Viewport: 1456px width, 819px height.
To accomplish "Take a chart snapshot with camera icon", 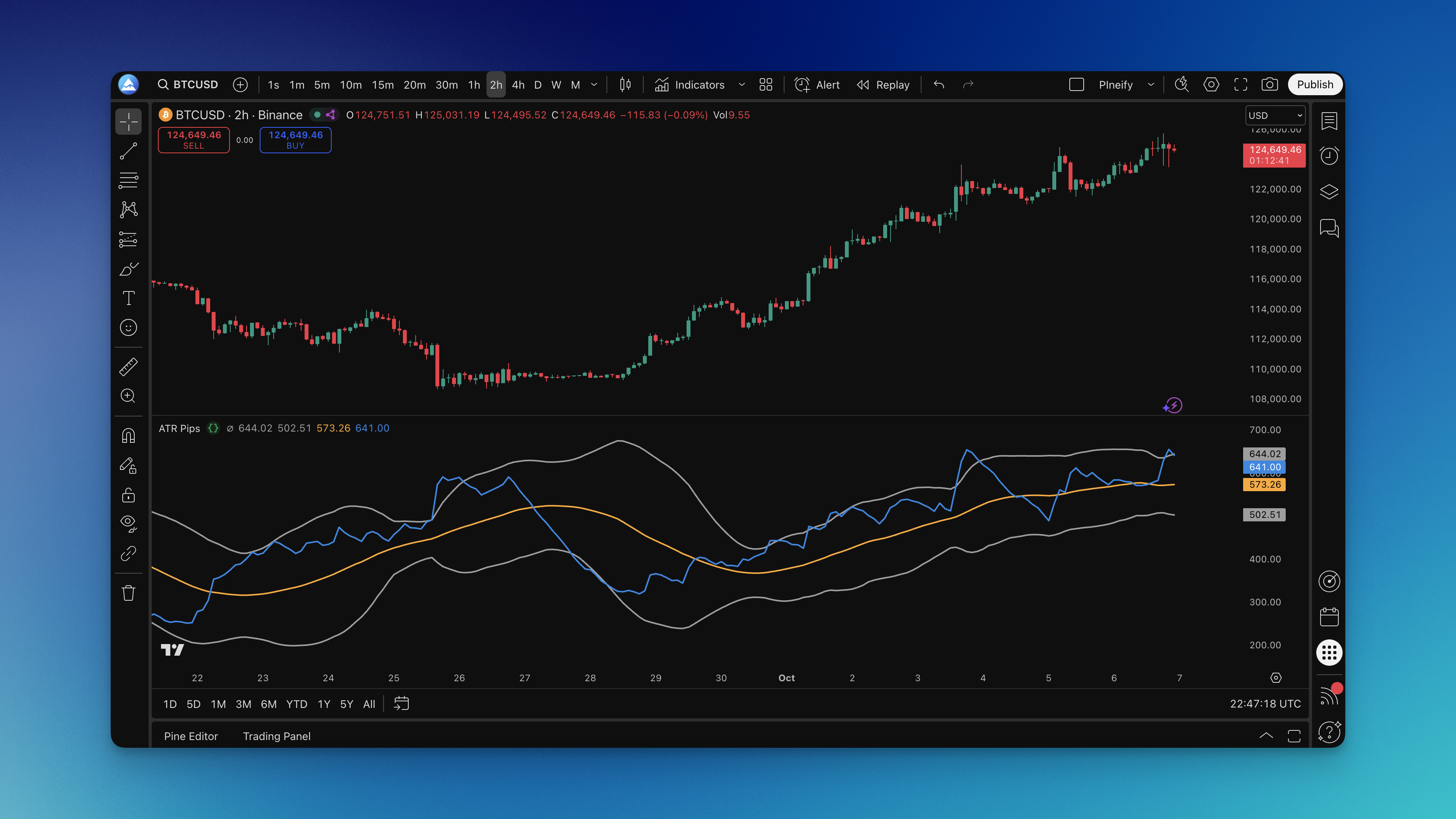I will click(1269, 85).
